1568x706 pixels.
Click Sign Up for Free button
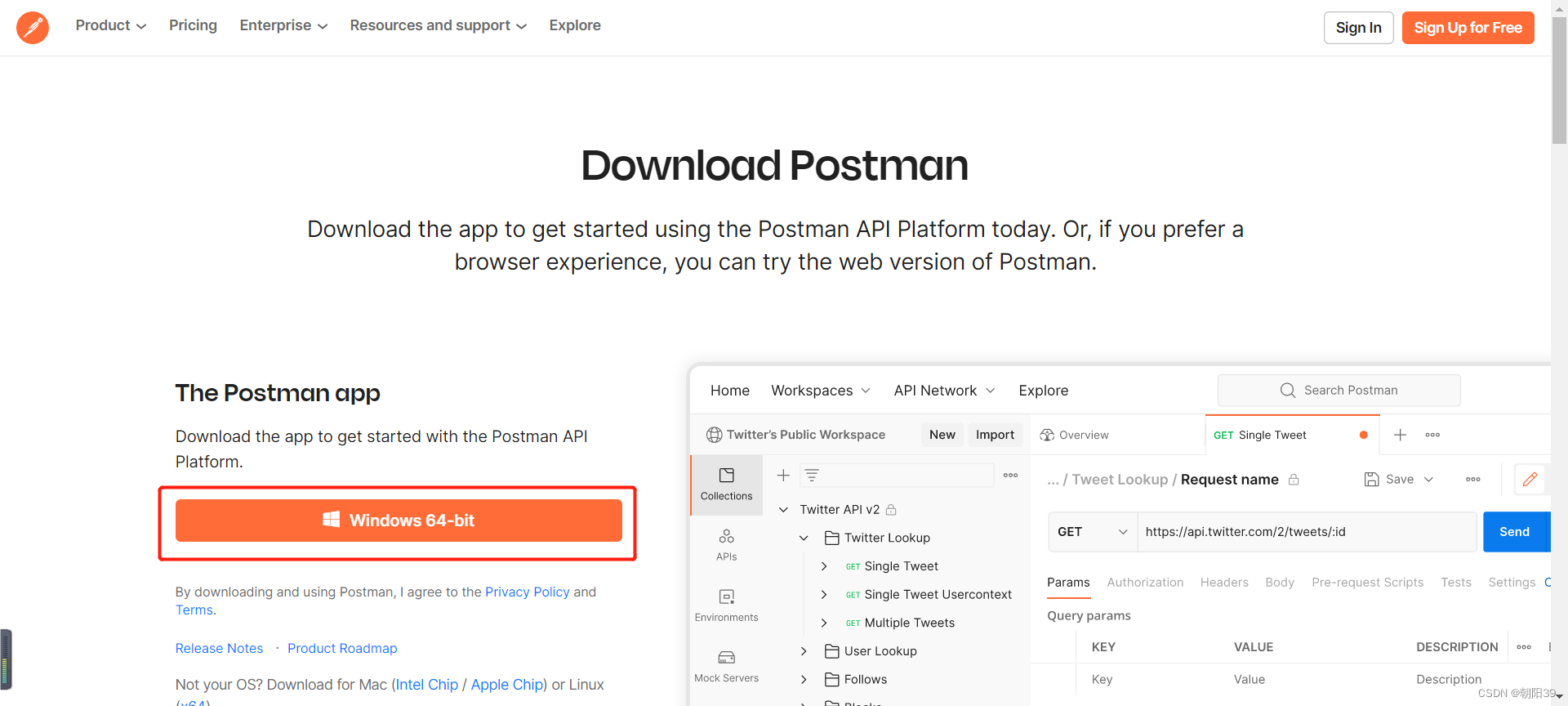1468,28
